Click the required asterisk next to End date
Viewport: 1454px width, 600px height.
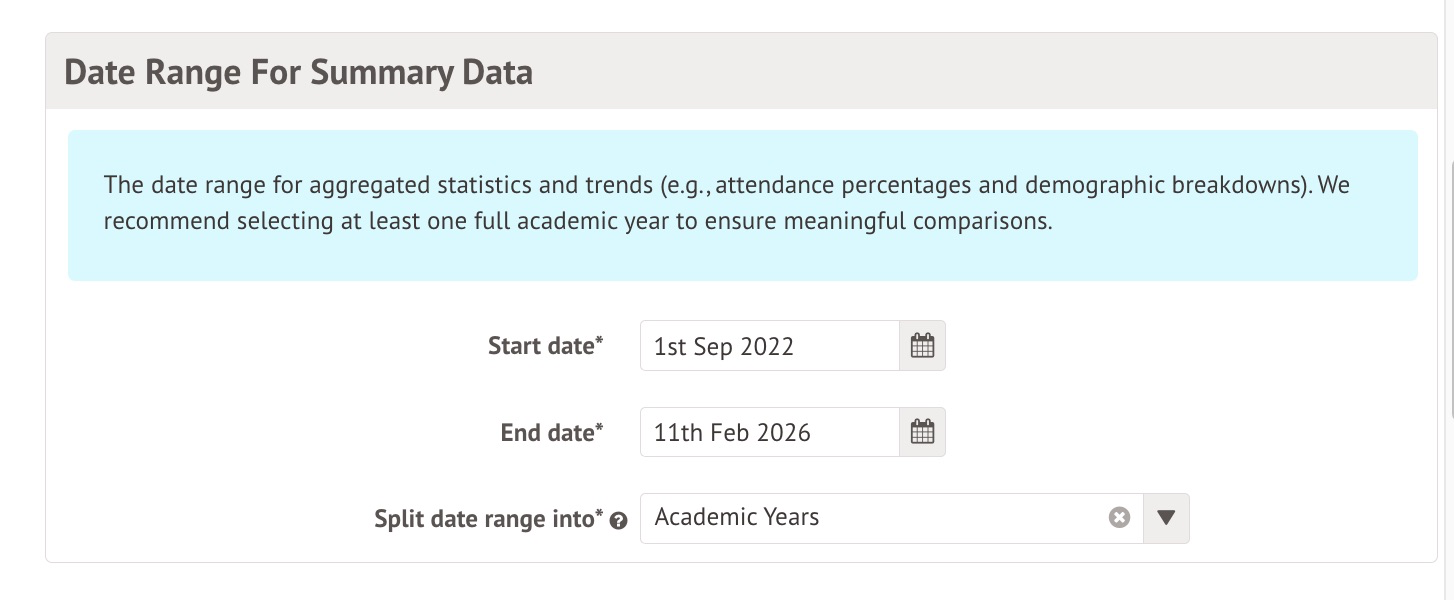(x=600, y=428)
